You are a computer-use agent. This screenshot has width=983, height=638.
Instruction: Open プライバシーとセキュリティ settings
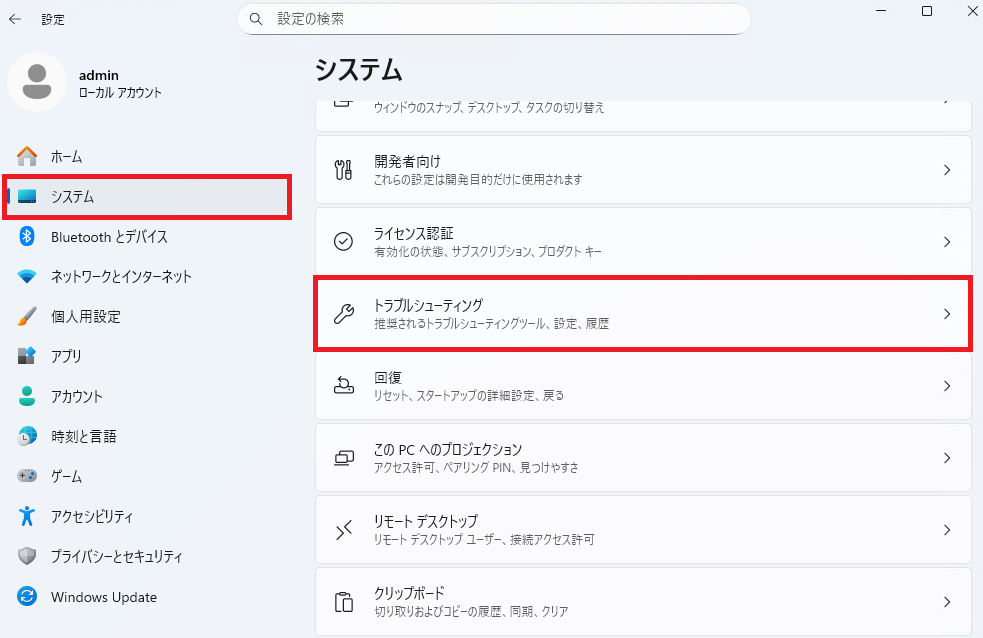(147, 556)
